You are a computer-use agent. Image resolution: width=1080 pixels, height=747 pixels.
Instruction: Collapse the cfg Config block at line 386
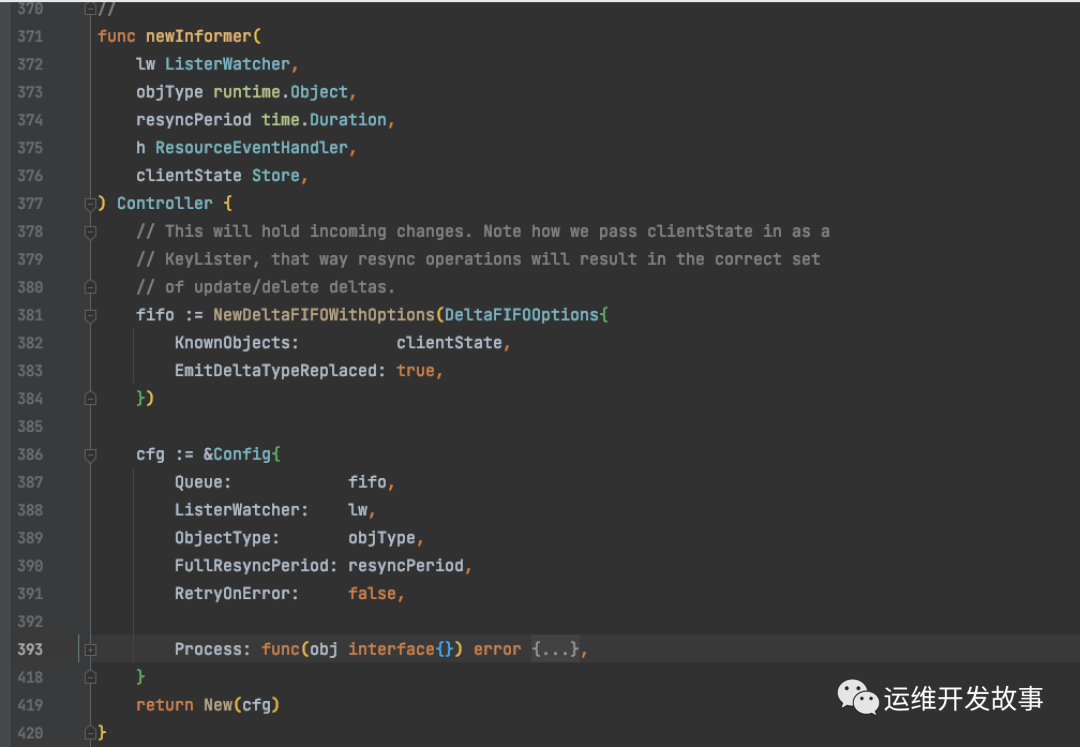click(x=91, y=455)
